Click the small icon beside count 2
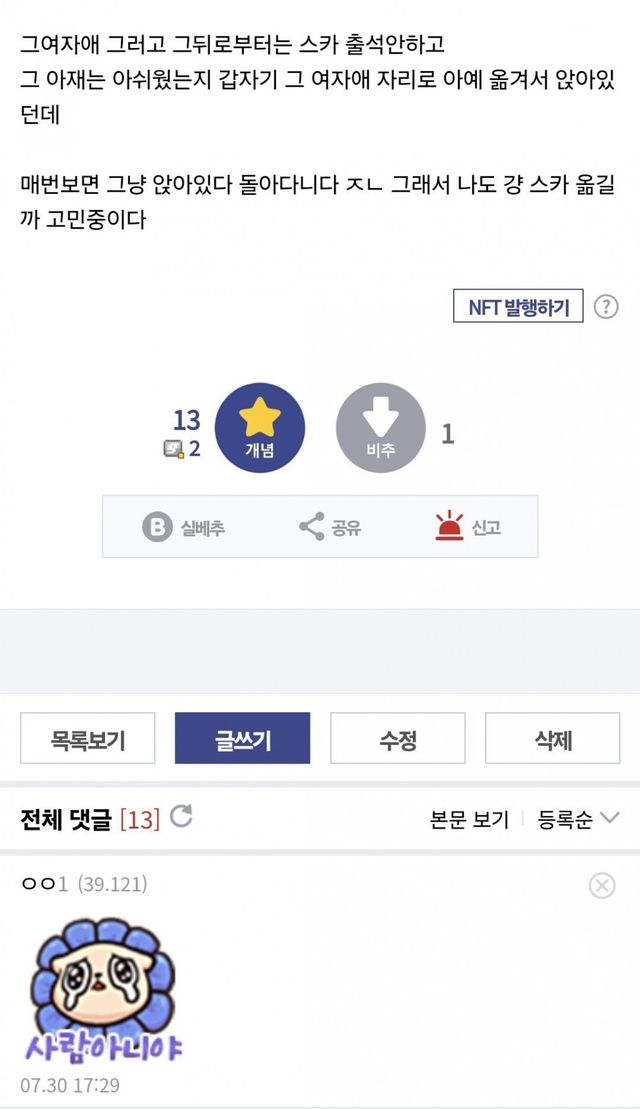This screenshot has height=1109, width=640. (x=174, y=449)
